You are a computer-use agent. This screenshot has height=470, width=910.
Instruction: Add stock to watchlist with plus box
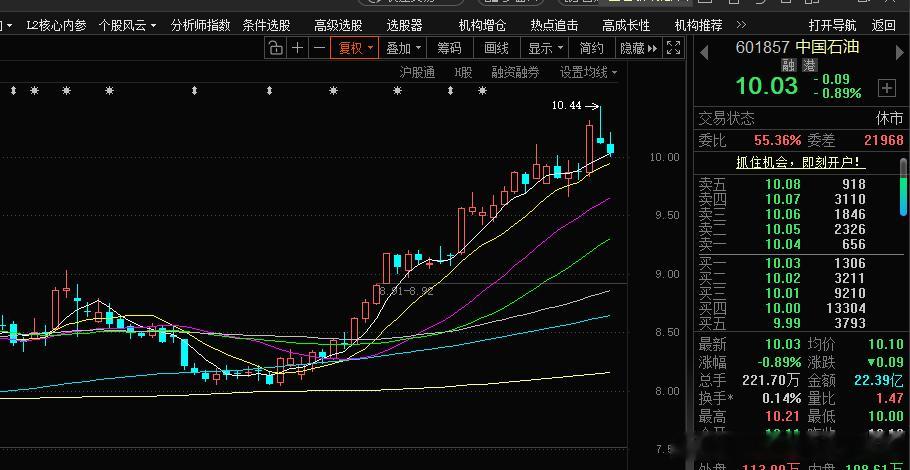pos(886,88)
